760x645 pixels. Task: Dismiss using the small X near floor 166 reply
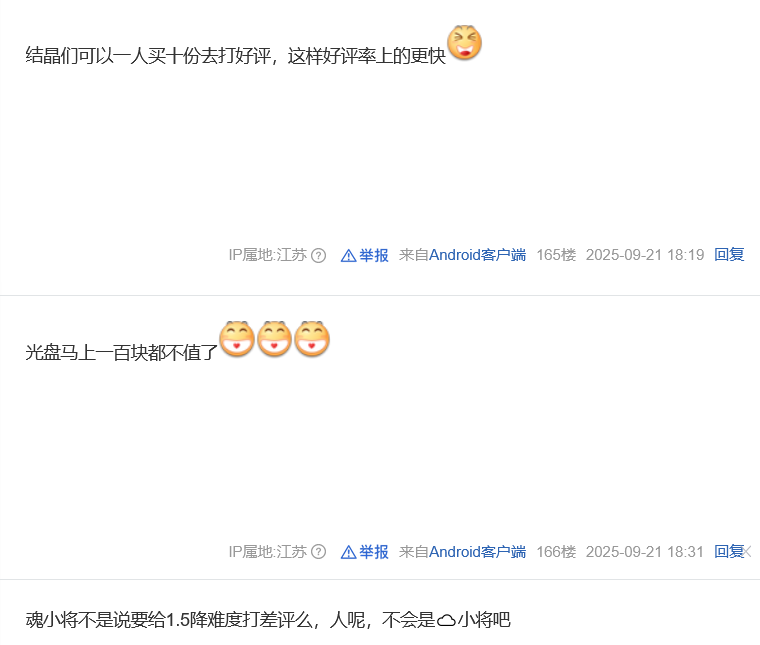(x=747, y=551)
